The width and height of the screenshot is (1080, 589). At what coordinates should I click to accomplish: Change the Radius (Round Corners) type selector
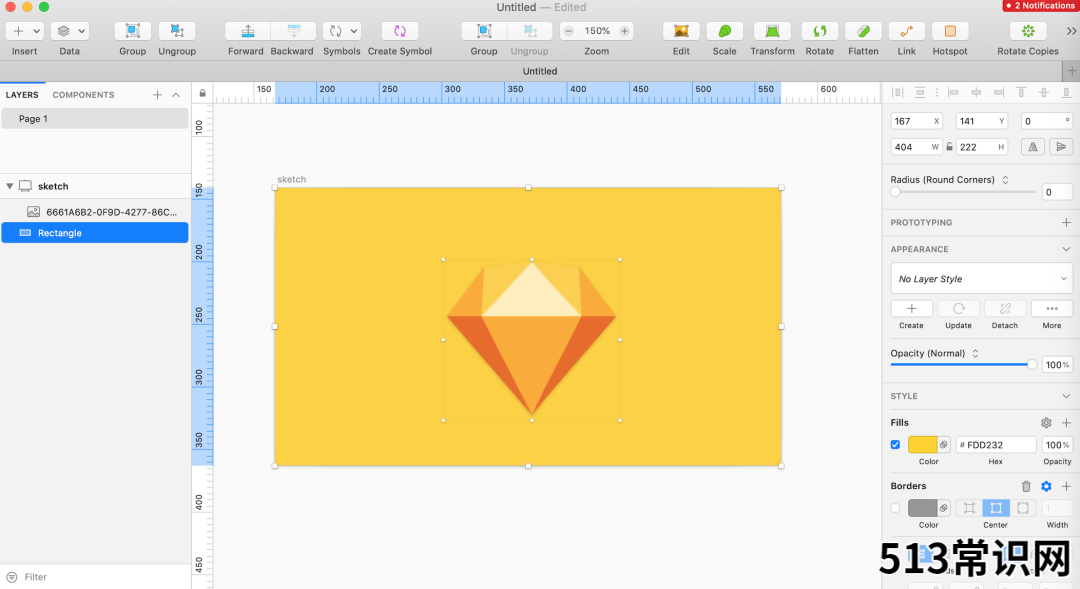[1006, 180]
